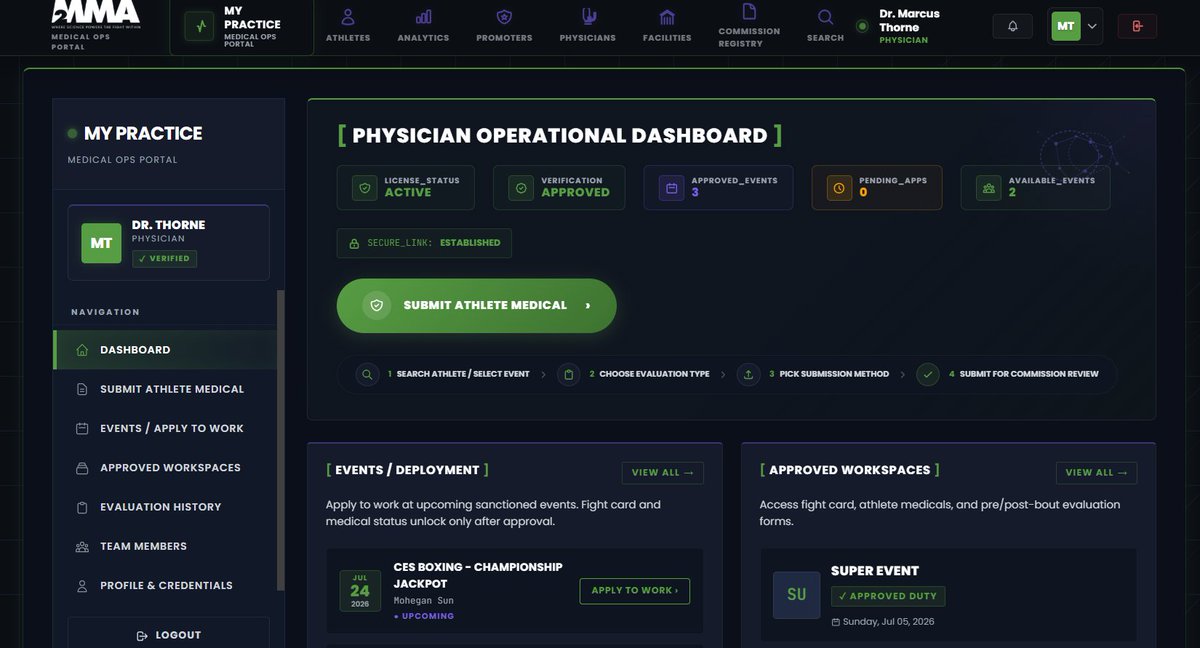Image resolution: width=1200 pixels, height=648 pixels.
Task: Click the Approved_Events count 3
Action: pos(695,192)
